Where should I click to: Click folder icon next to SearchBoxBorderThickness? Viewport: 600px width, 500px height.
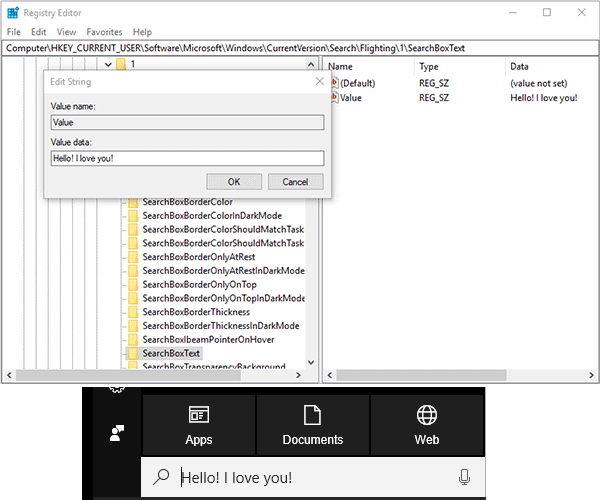click(133, 312)
